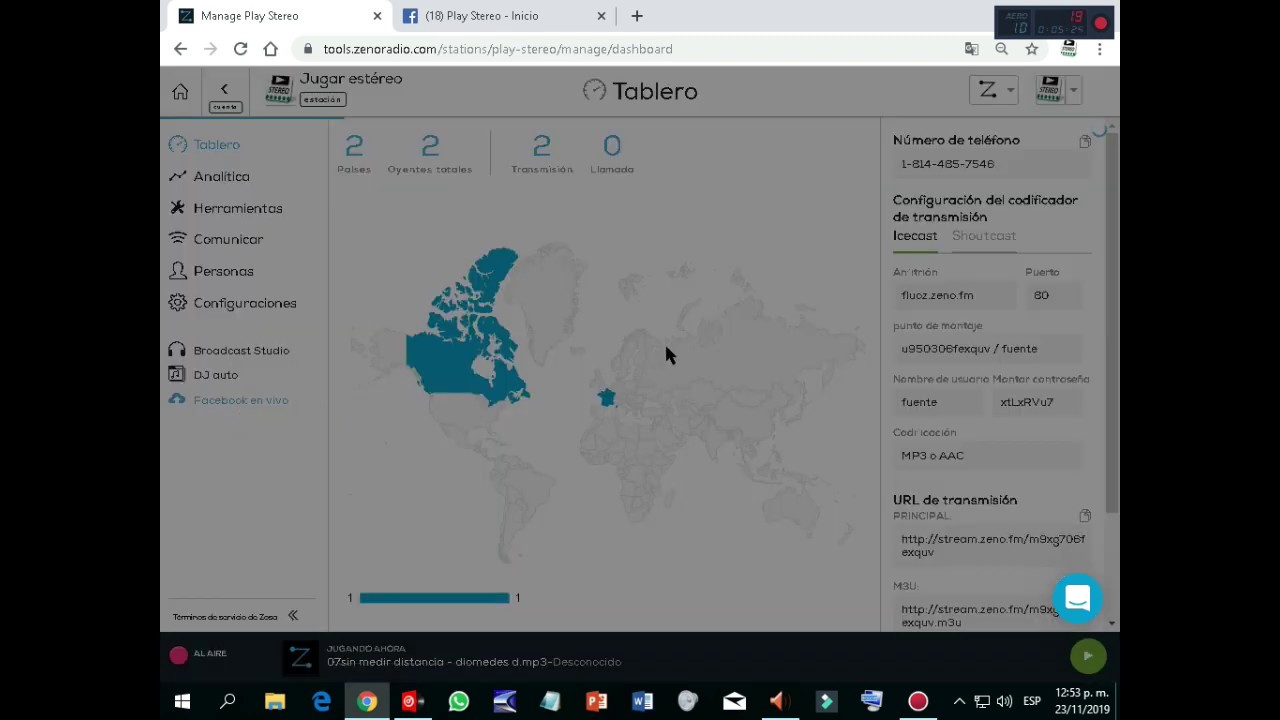The image size is (1280, 720).
Task: Click the Países counter
Action: pyautogui.click(x=354, y=154)
